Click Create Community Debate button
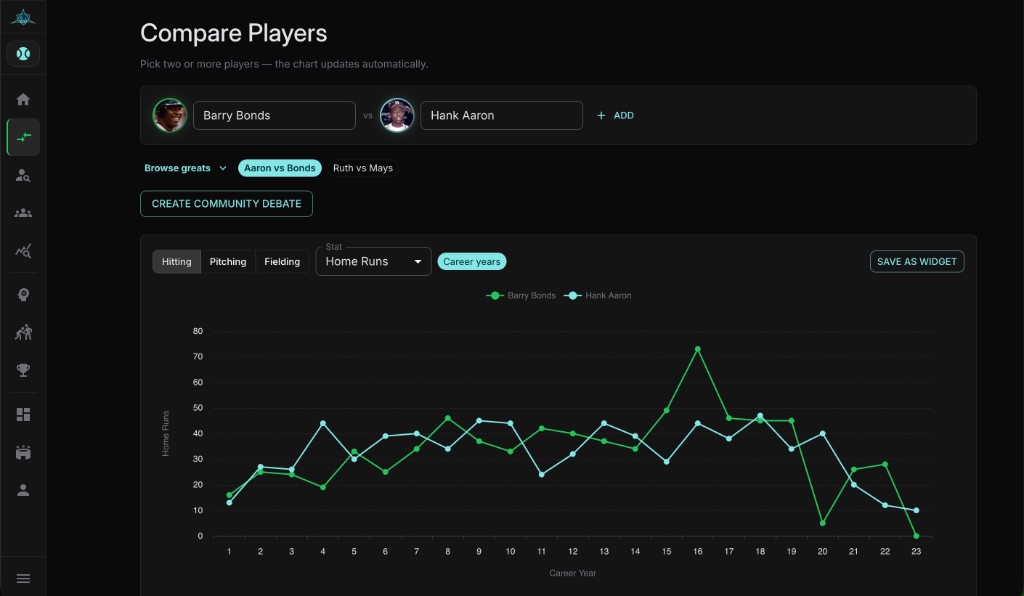1024x596 pixels. tap(226, 204)
